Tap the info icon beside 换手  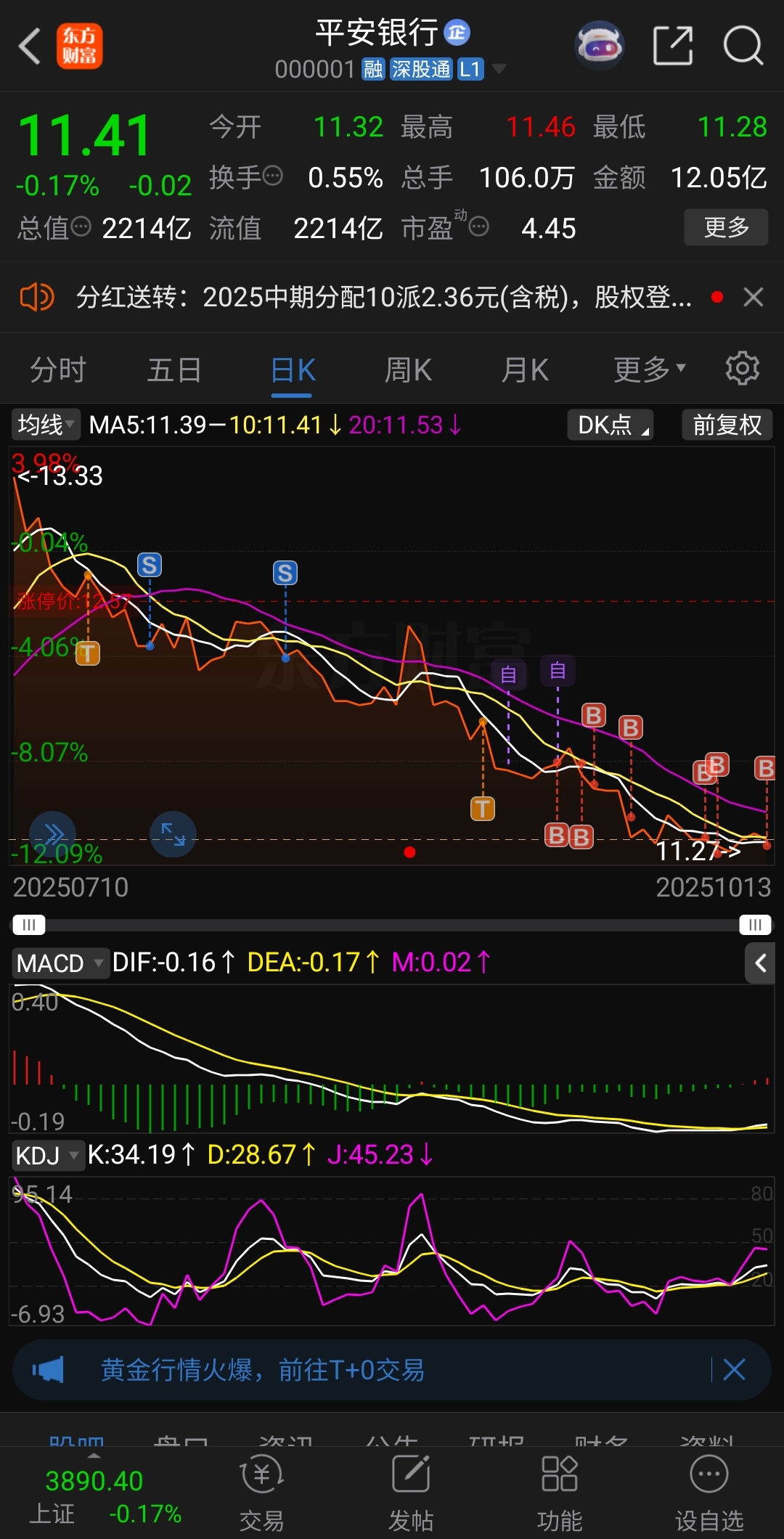tap(273, 175)
